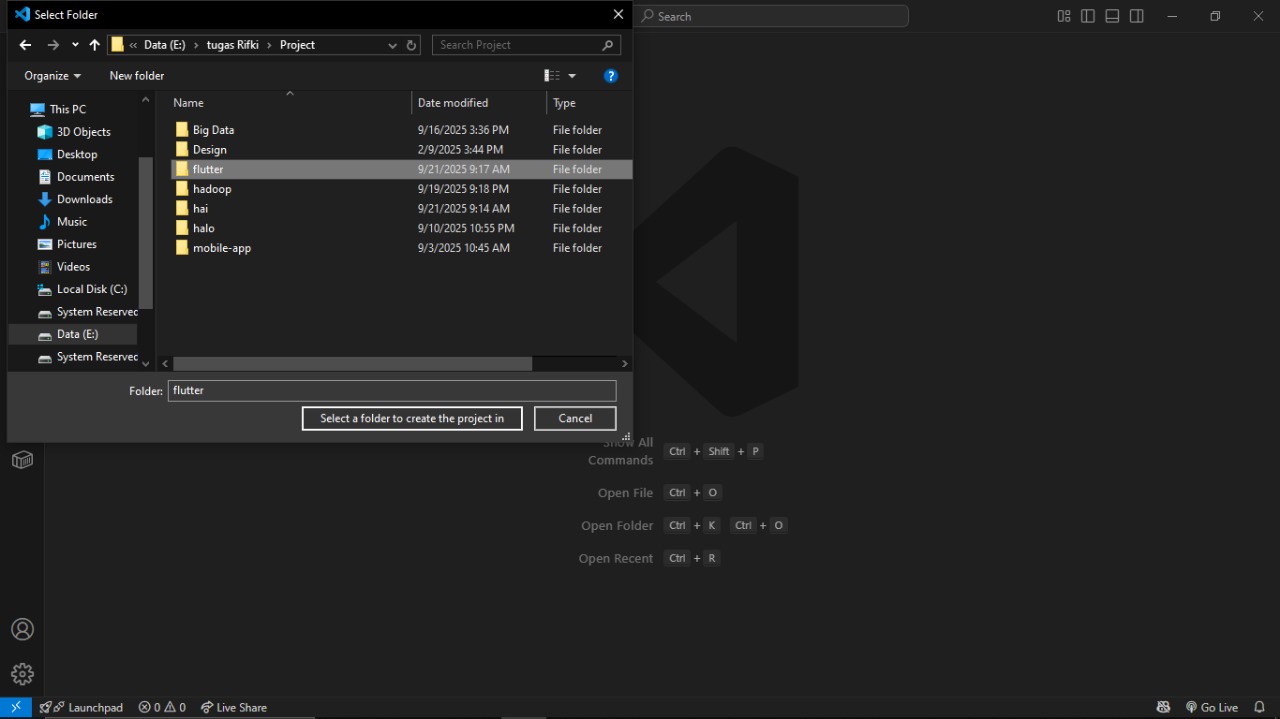Image resolution: width=1280 pixels, height=719 pixels.
Task: Click the Folder name input field
Action: (392, 391)
